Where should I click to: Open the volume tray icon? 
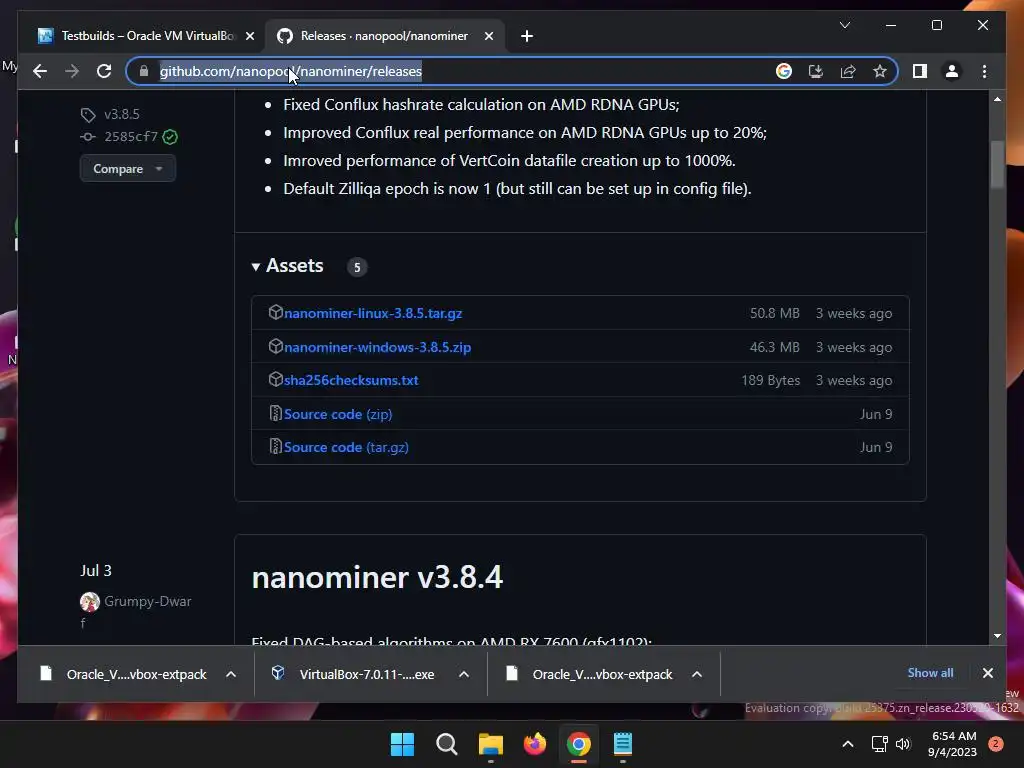click(x=903, y=744)
